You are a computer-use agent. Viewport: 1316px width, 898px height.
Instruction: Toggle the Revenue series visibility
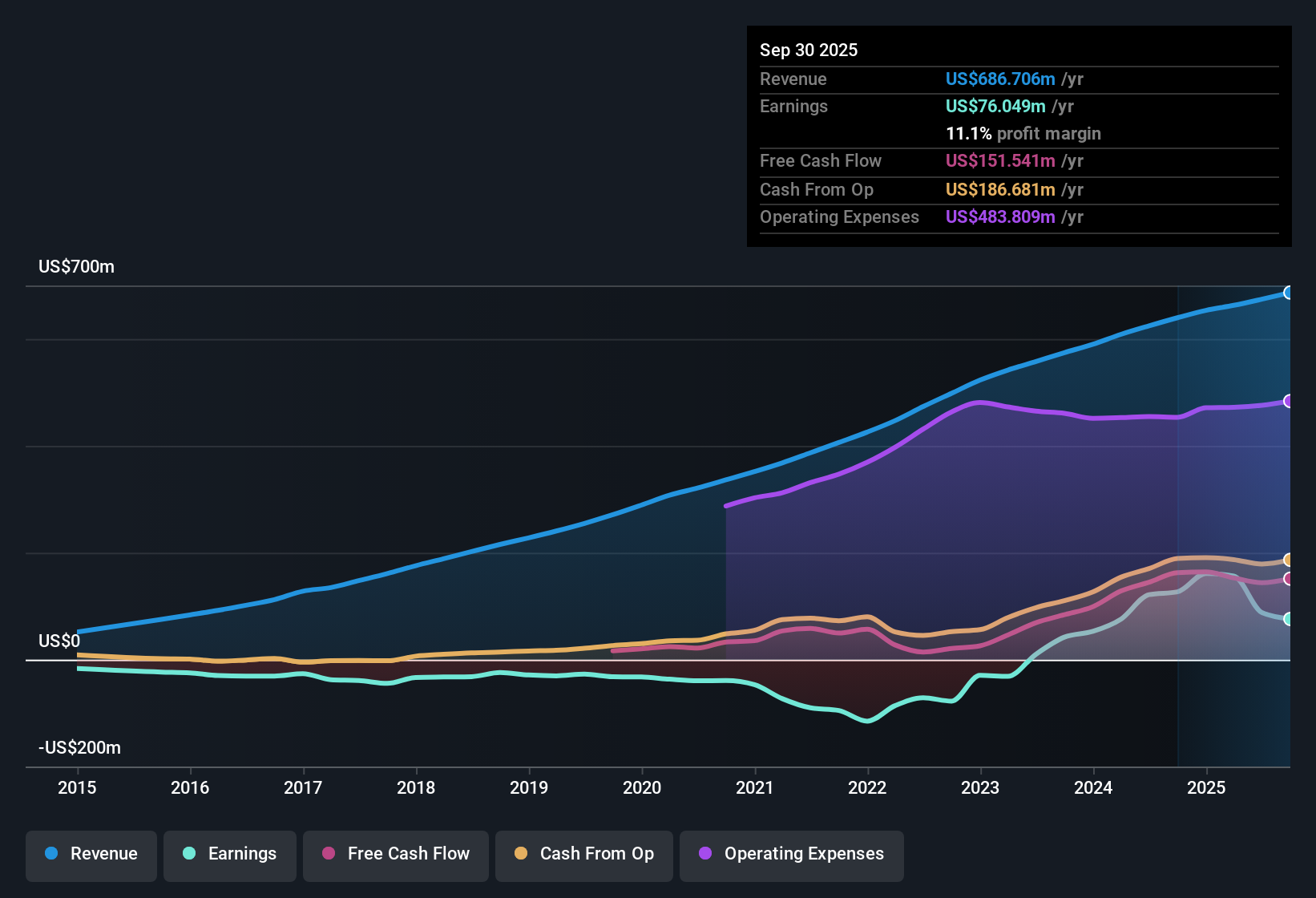(x=91, y=854)
